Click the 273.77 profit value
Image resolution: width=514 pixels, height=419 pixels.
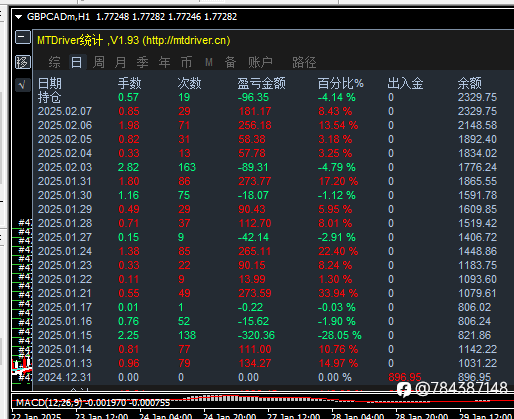pyautogui.click(x=255, y=181)
